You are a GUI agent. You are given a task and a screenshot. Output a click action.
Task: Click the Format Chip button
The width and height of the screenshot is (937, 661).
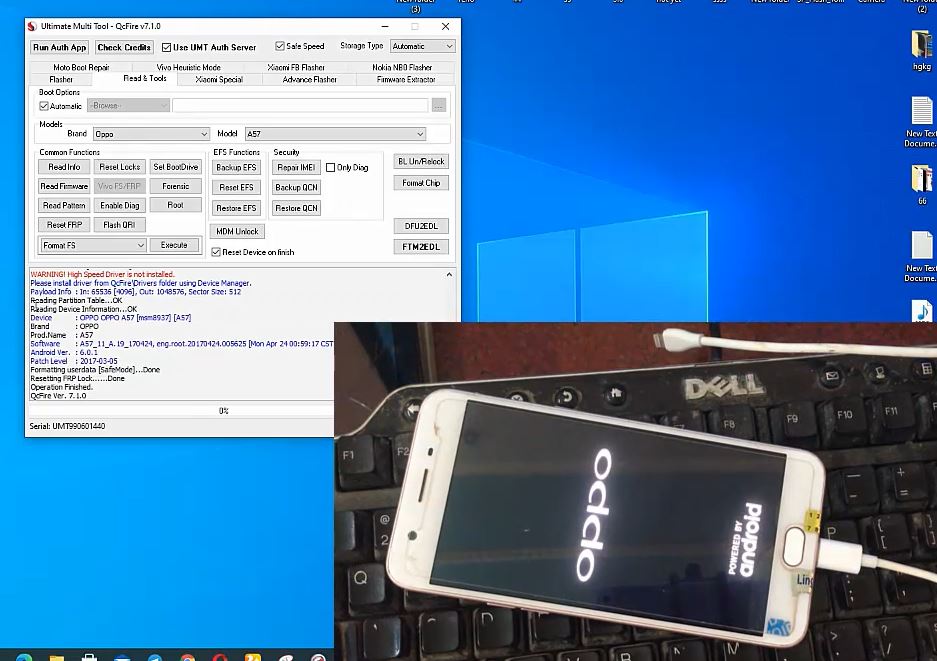(x=421, y=183)
